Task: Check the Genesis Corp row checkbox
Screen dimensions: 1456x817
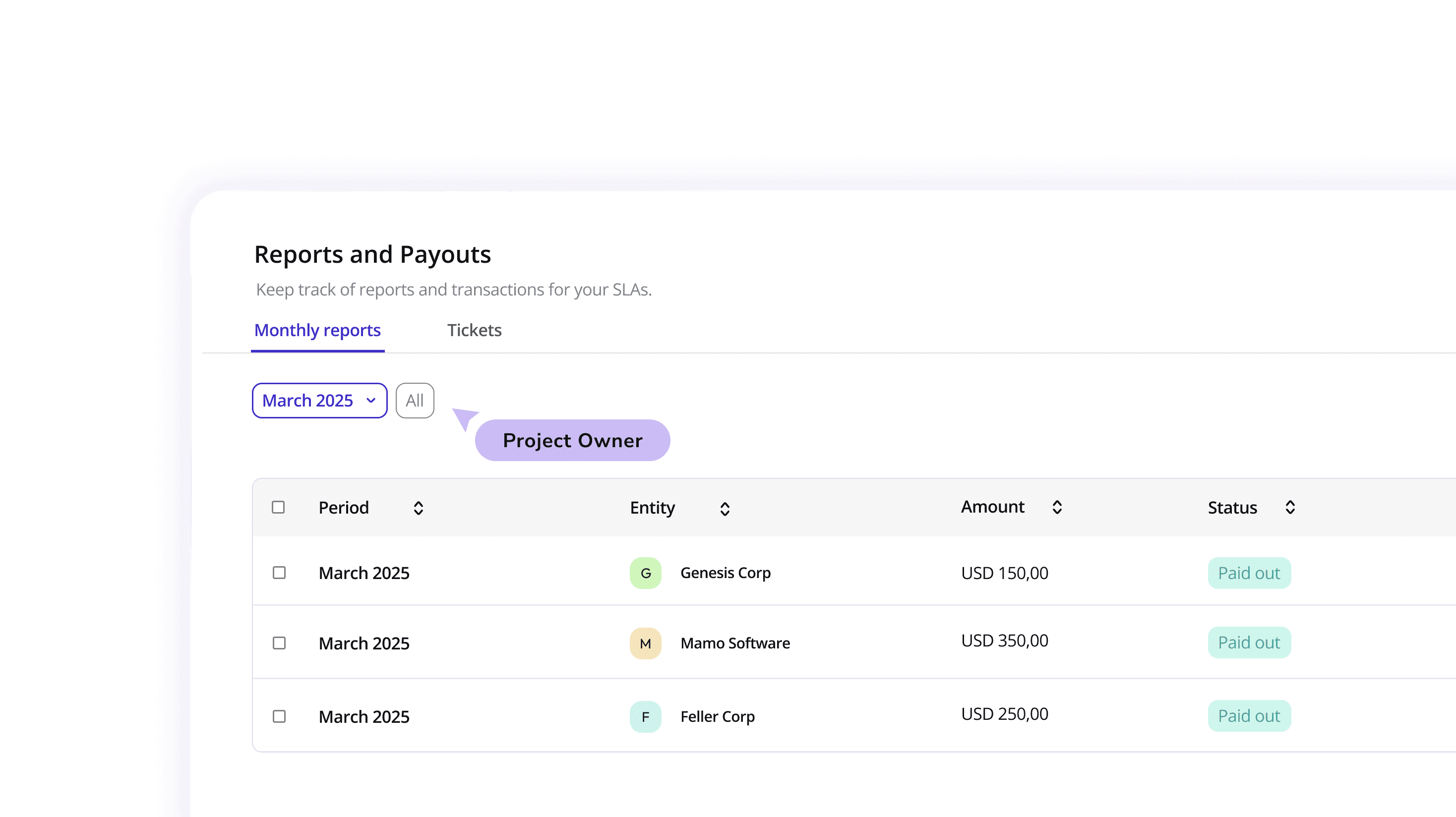Action: pos(279,573)
